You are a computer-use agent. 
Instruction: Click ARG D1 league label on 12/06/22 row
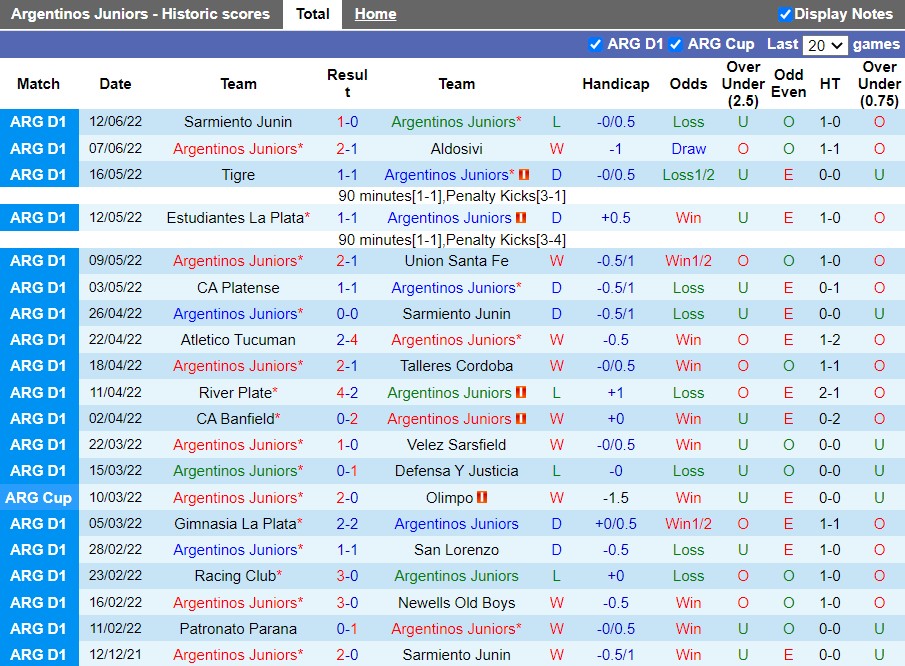[x=39, y=122]
